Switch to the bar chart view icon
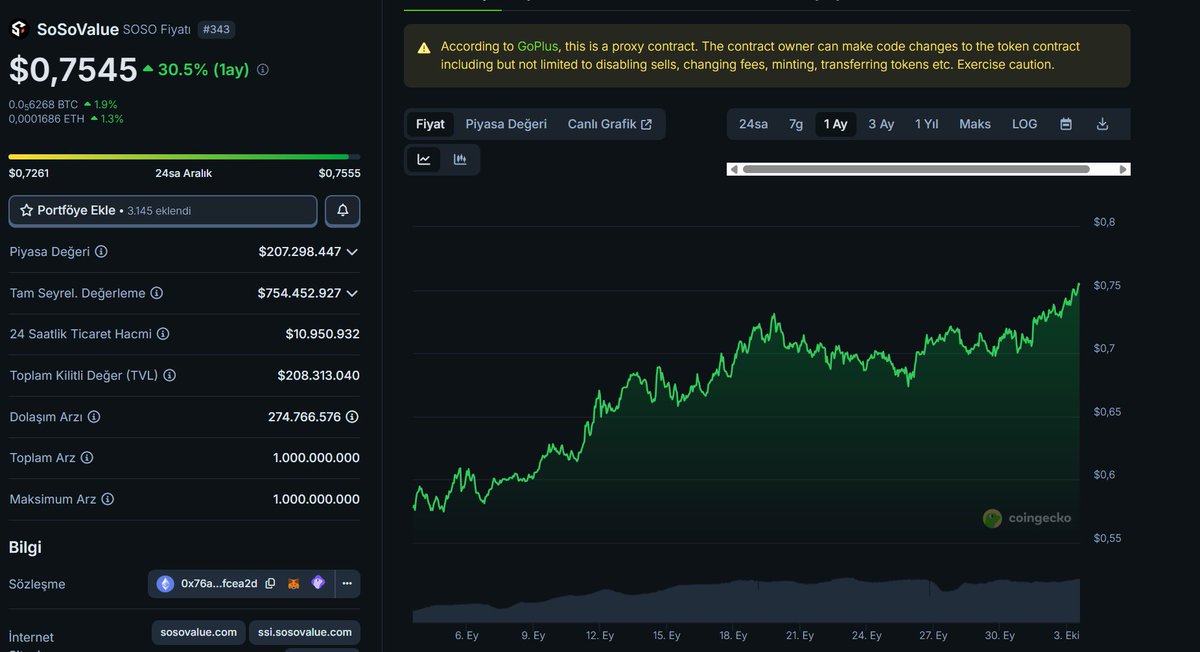1200x652 pixels. pyautogui.click(x=461, y=159)
